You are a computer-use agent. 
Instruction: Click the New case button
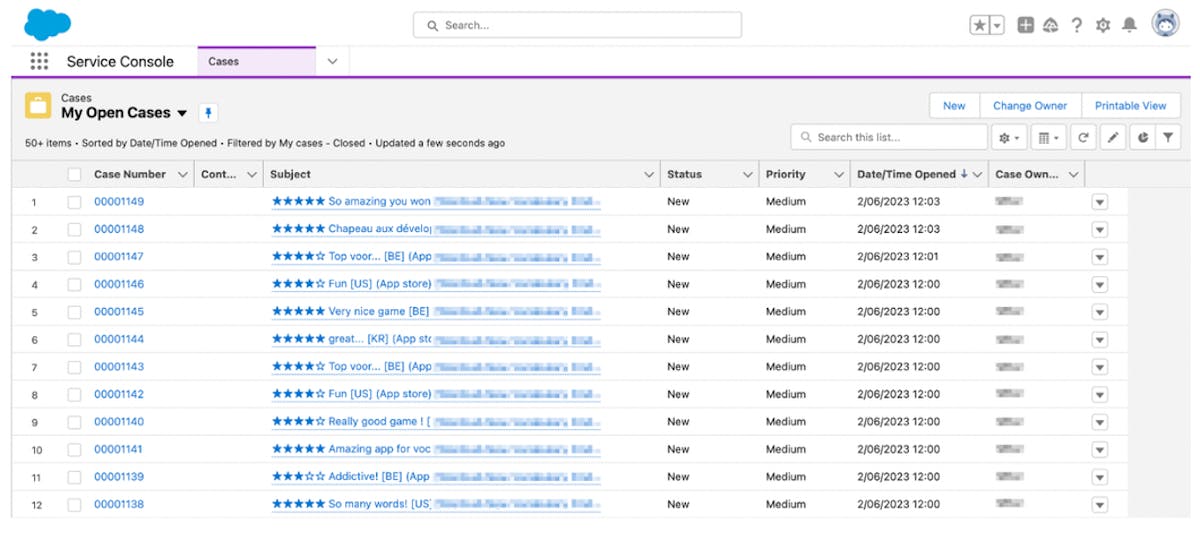coord(954,106)
